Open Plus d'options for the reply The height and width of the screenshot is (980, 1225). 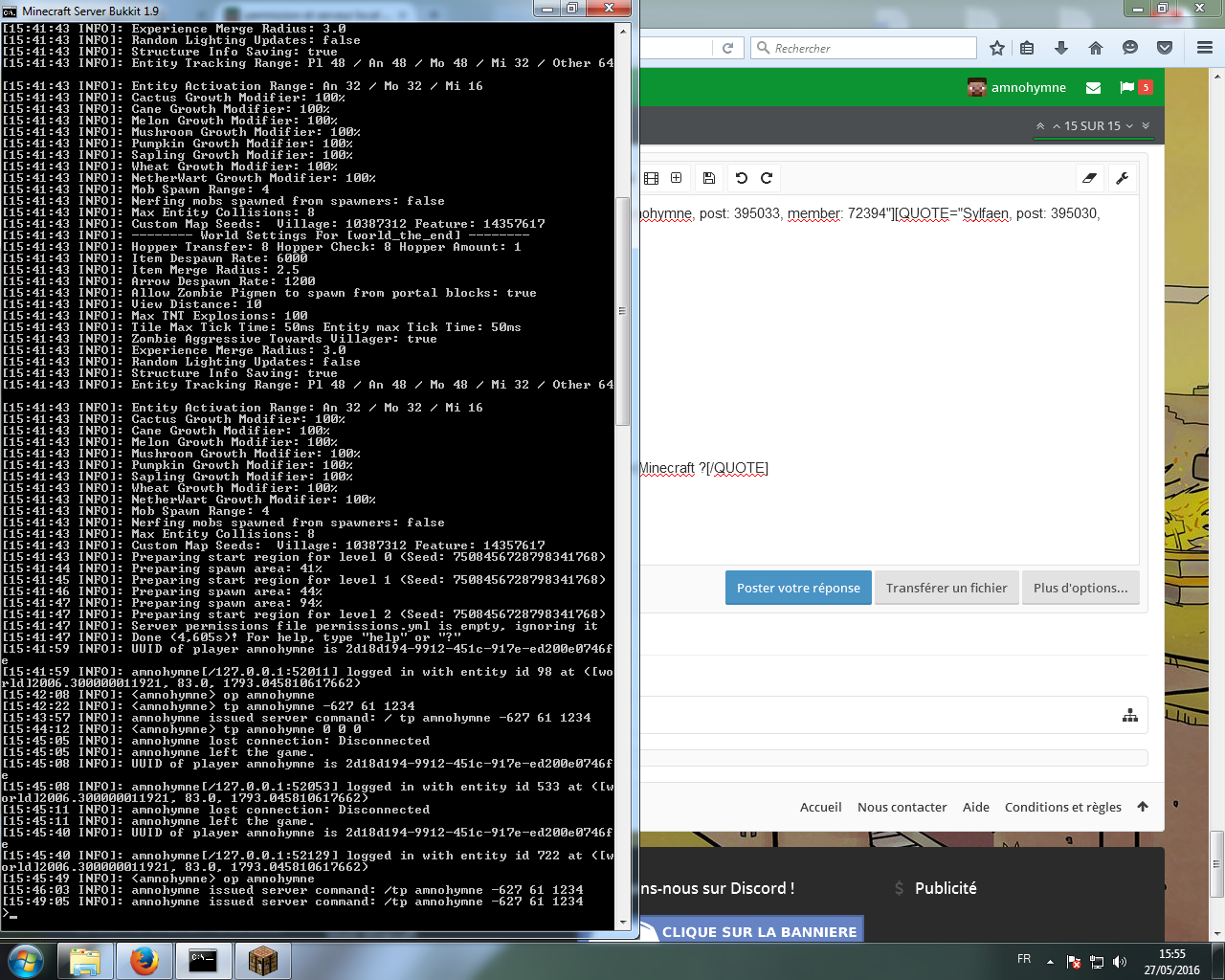pyautogui.click(x=1080, y=588)
